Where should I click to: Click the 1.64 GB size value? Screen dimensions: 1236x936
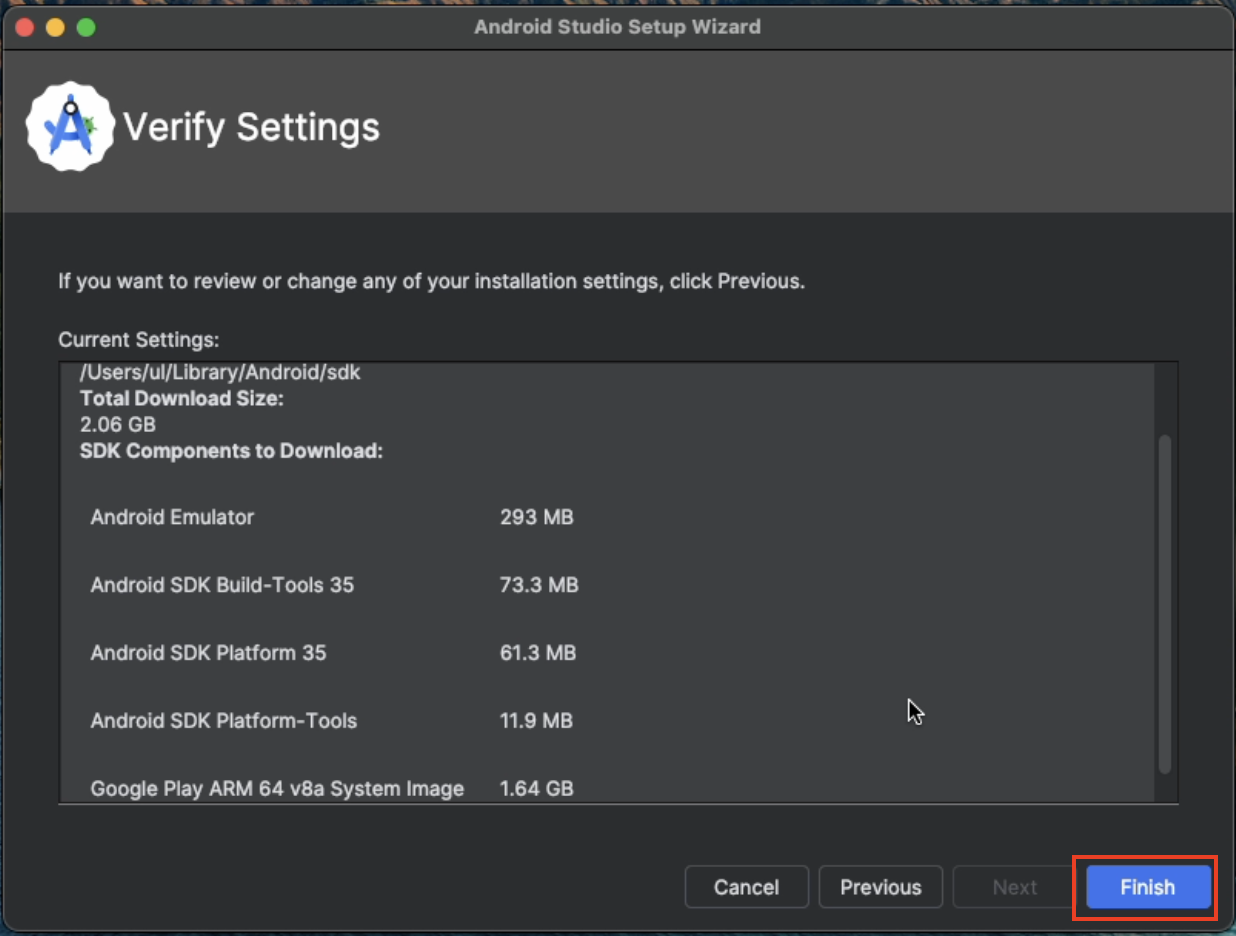coord(537,788)
